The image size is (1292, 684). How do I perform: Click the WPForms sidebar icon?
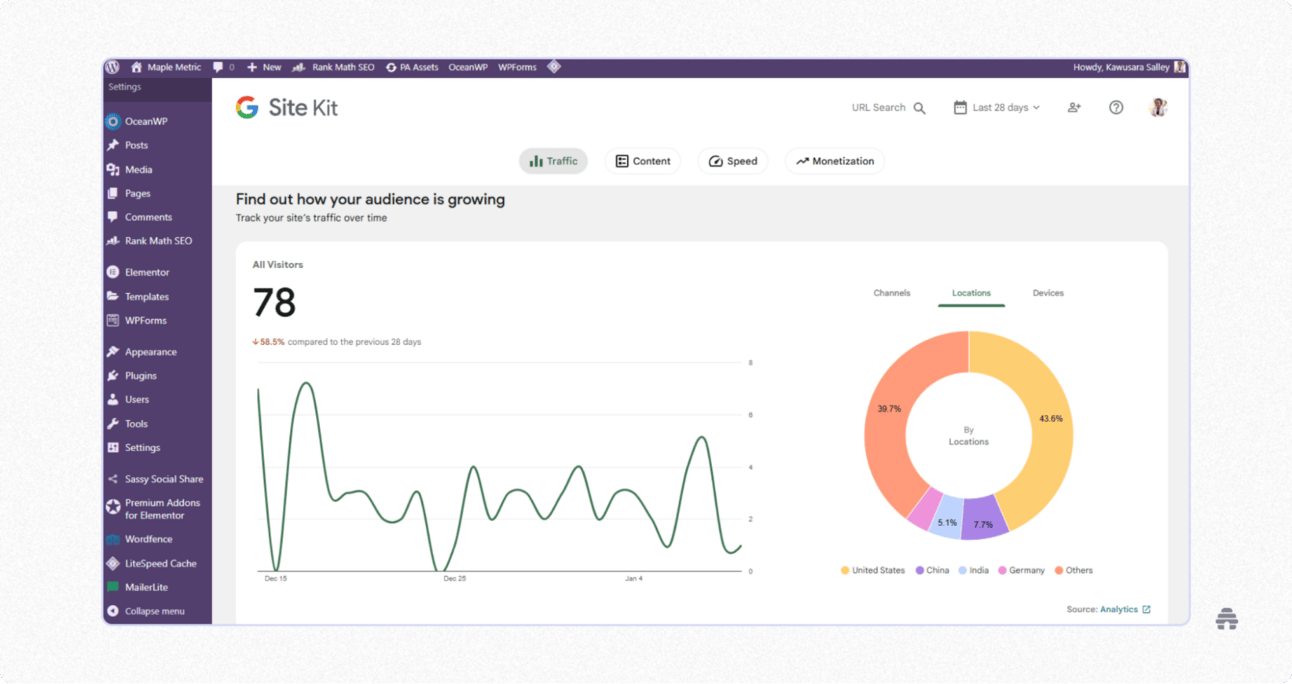pyautogui.click(x=112, y=320)
